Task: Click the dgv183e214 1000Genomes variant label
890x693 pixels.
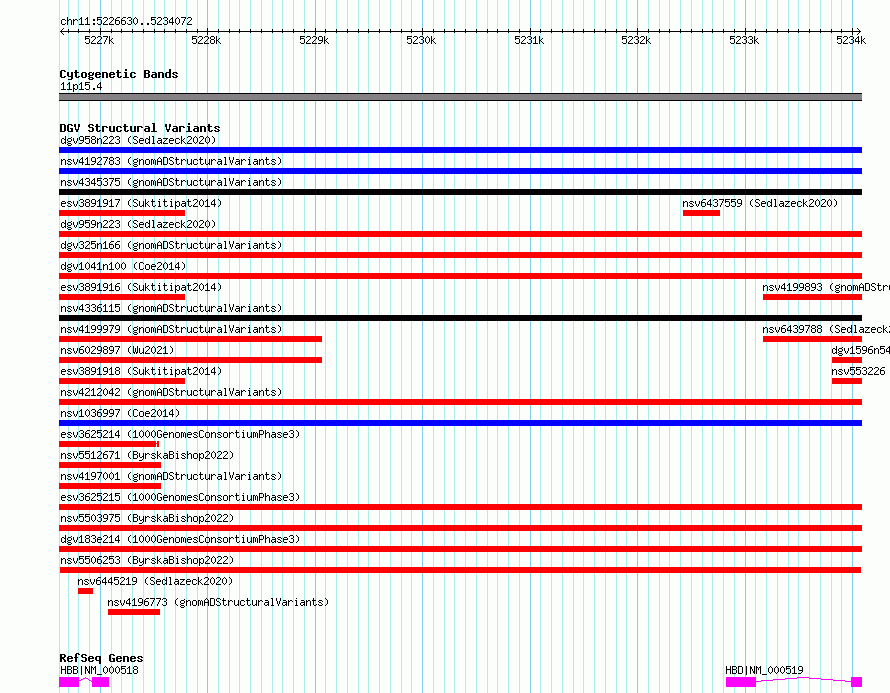Action: pos(180,539)
